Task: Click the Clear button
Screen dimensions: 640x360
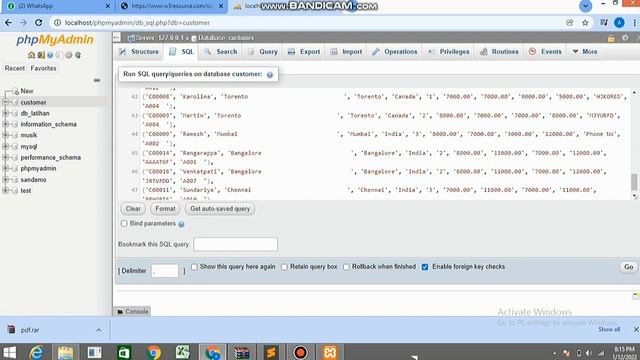Action: [x=133, y=209]
